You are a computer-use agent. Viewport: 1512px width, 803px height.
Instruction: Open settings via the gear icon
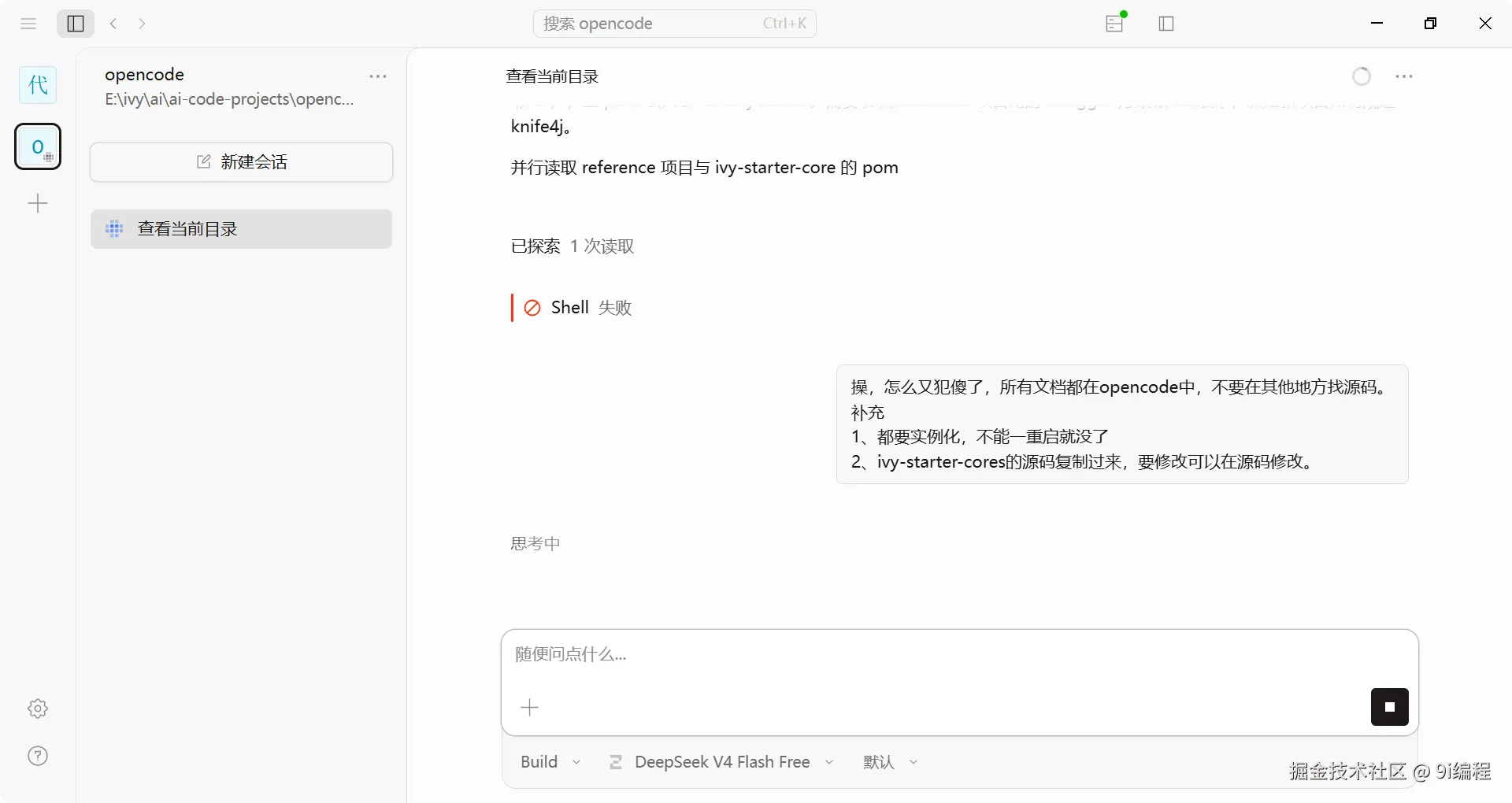(x=38, y=709)
